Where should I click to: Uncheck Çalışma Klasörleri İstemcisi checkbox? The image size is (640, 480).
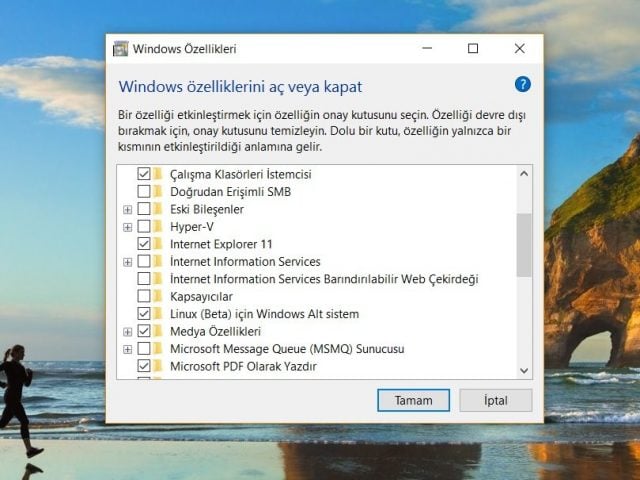coord(144,174)
